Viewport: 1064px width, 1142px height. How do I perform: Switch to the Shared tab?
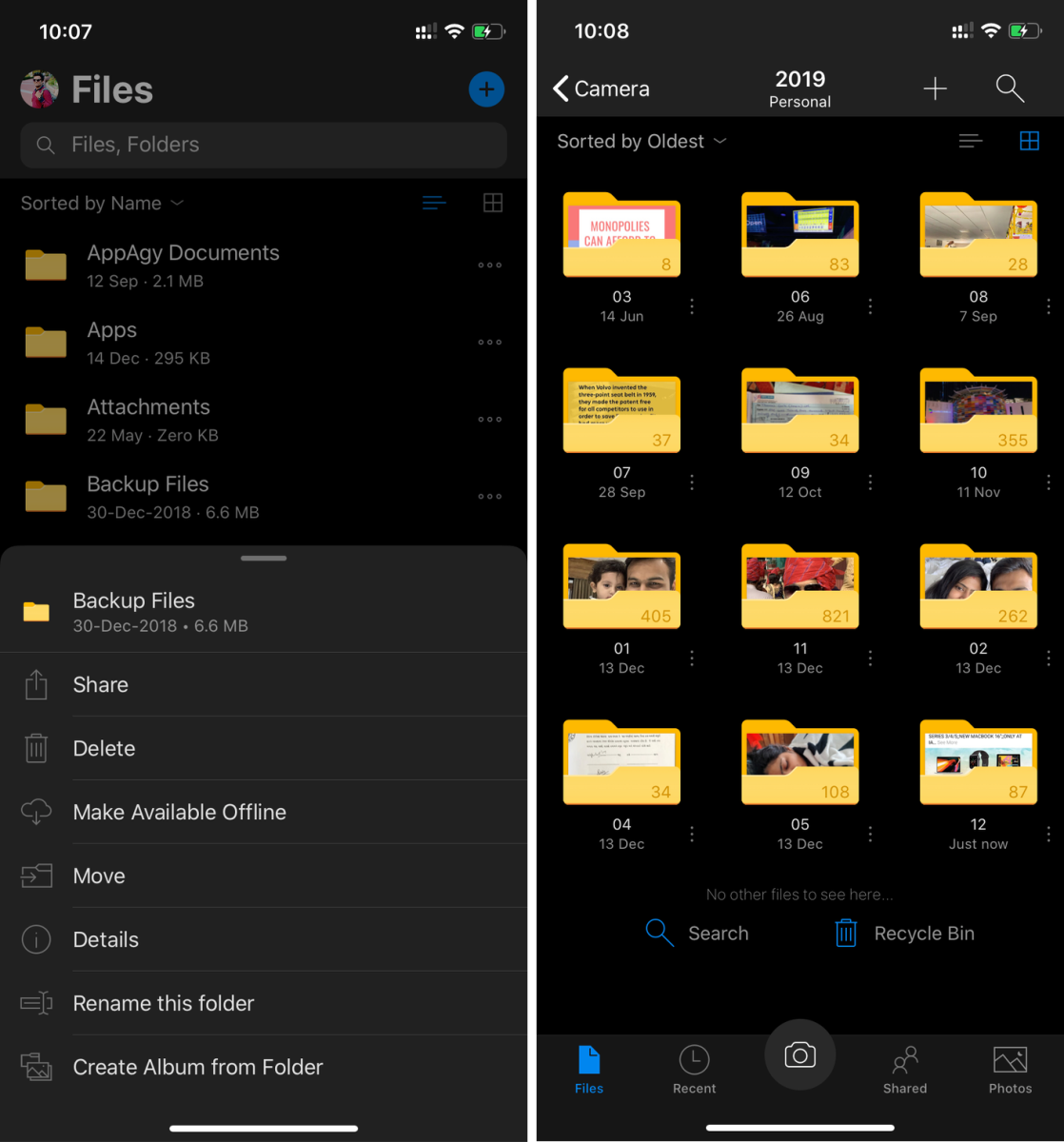[905, 1070]
